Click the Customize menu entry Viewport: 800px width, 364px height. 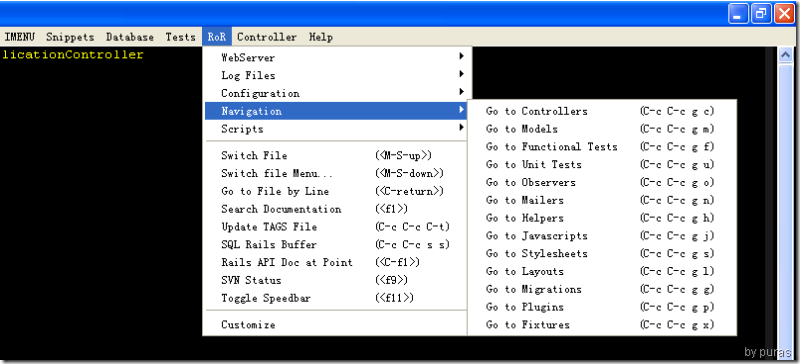tap(336, 325)
